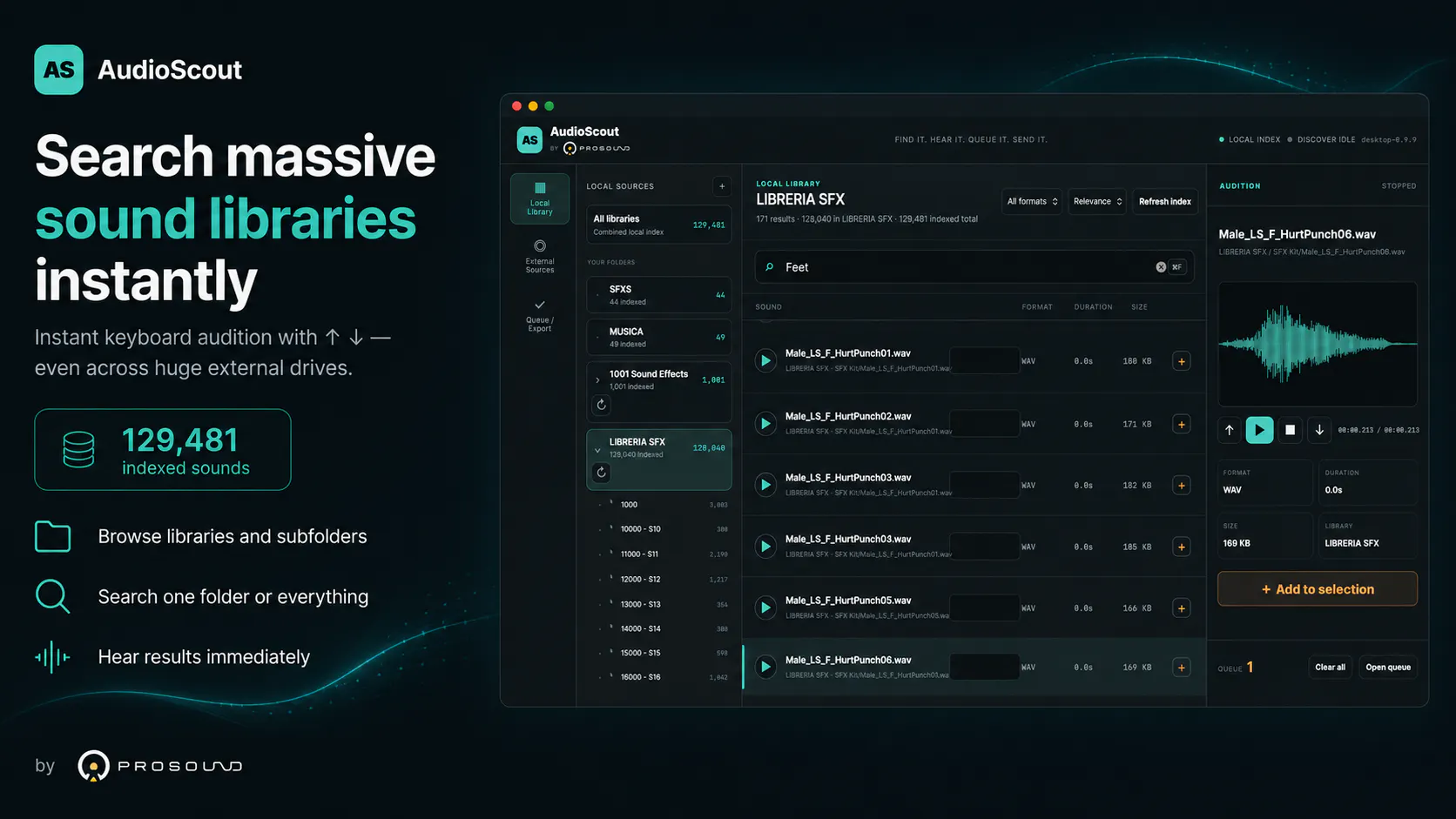The width and height of the screenshot is (1456, 819).
Task: Add the 185 KB HurtPunch03 row to queue
Action: click(x=1182, y=547)
